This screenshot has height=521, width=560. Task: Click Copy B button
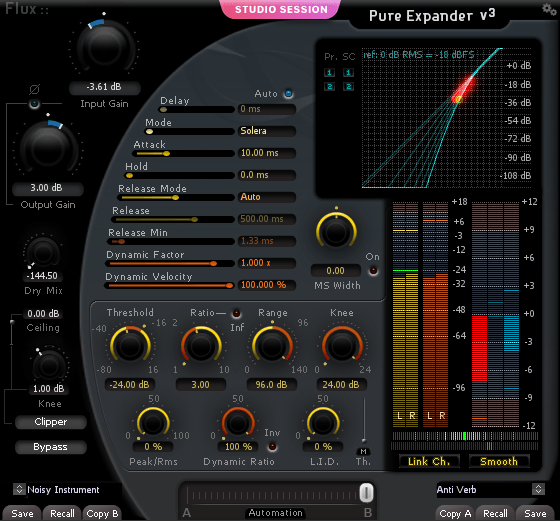click(x=102, y=514)
